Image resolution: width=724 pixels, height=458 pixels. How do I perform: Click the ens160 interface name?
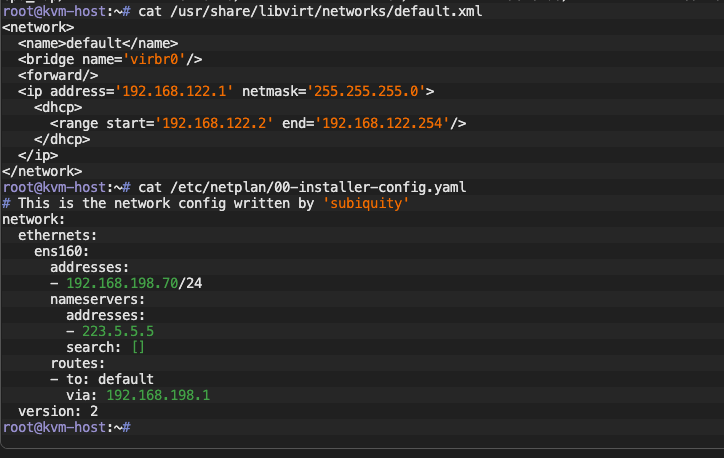[x=62, y=251]
